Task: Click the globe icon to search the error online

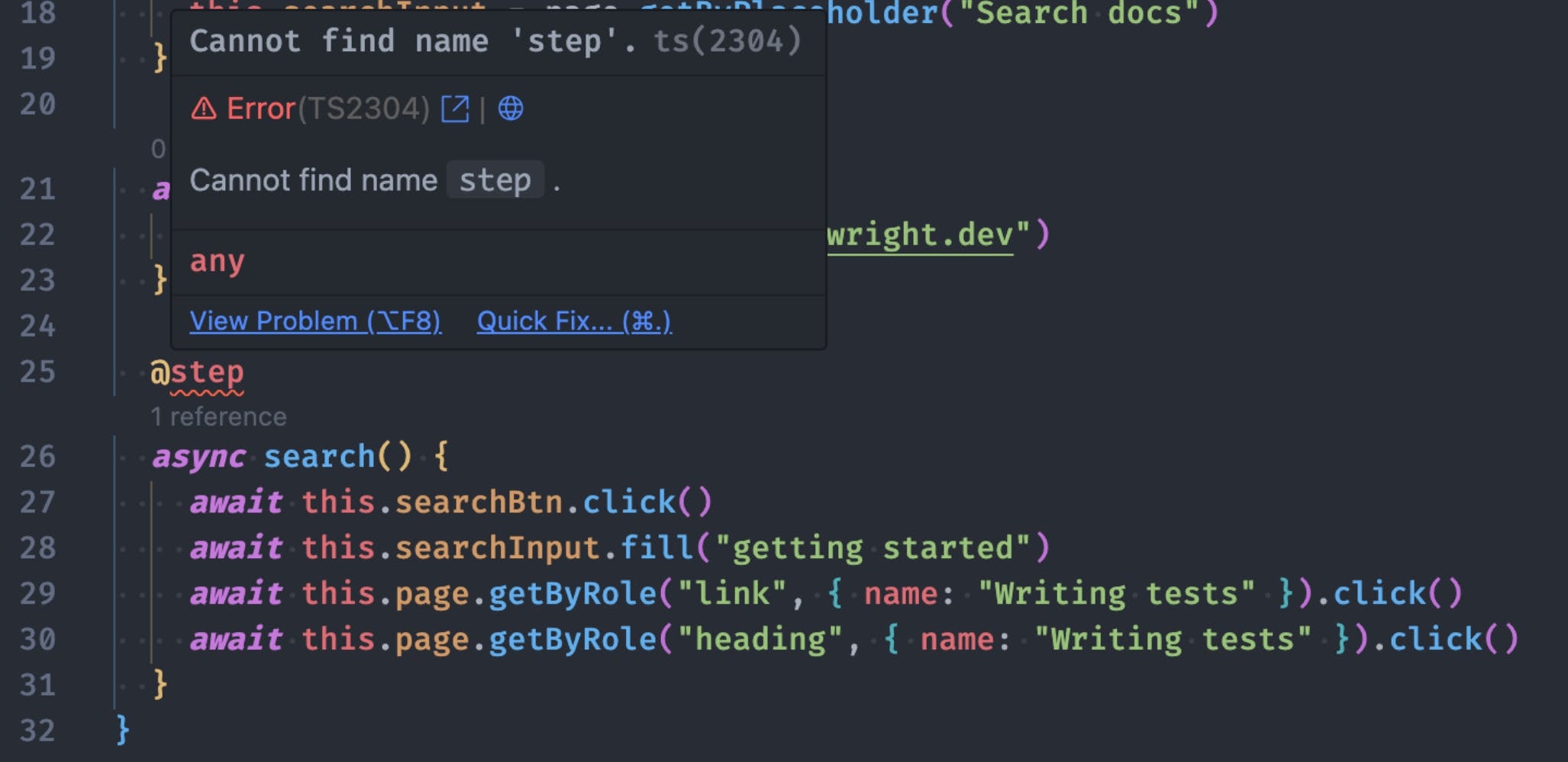Action: pos(510,109)
